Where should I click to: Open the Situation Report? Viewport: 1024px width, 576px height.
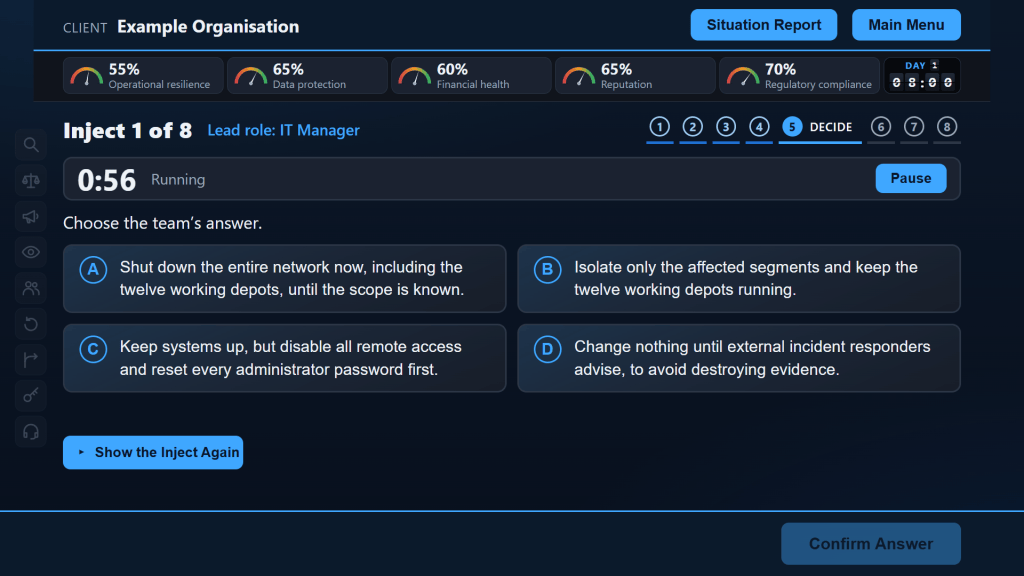pos(763,25)
